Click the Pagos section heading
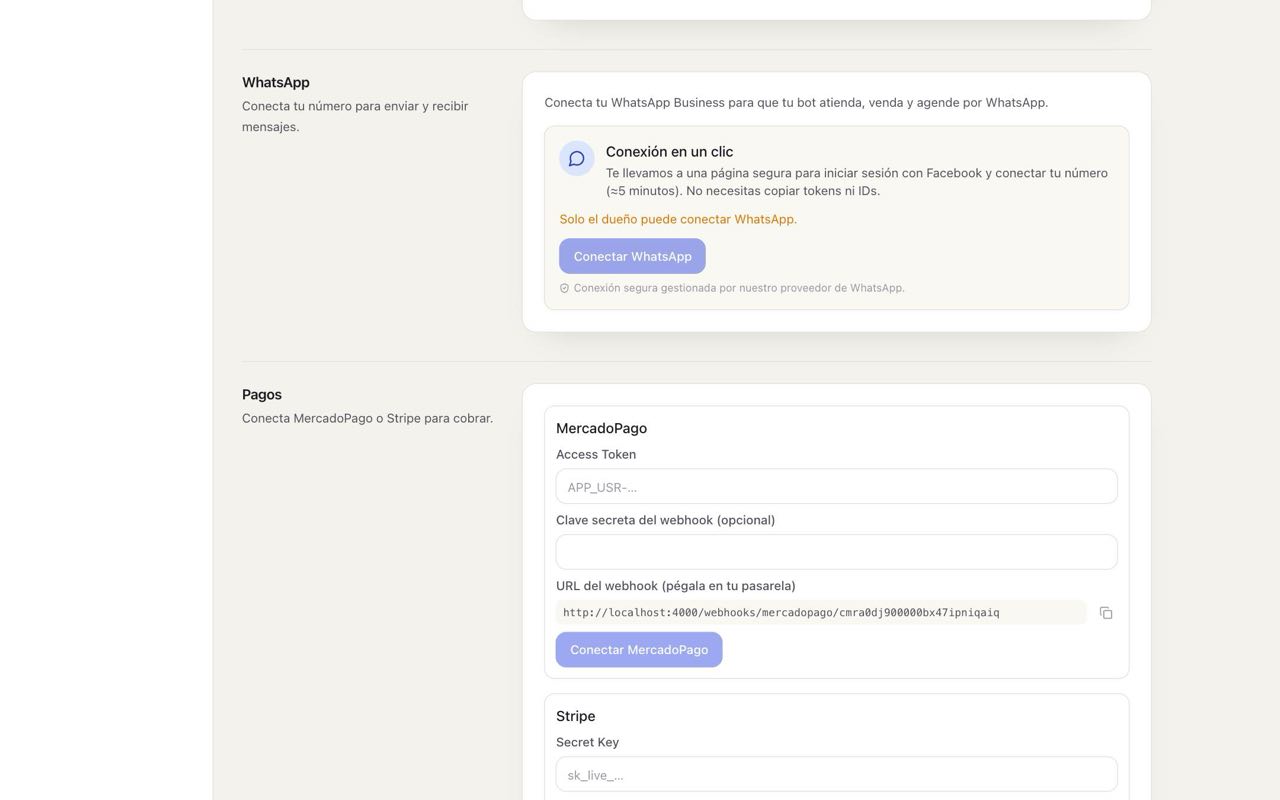 pos(262,394)
